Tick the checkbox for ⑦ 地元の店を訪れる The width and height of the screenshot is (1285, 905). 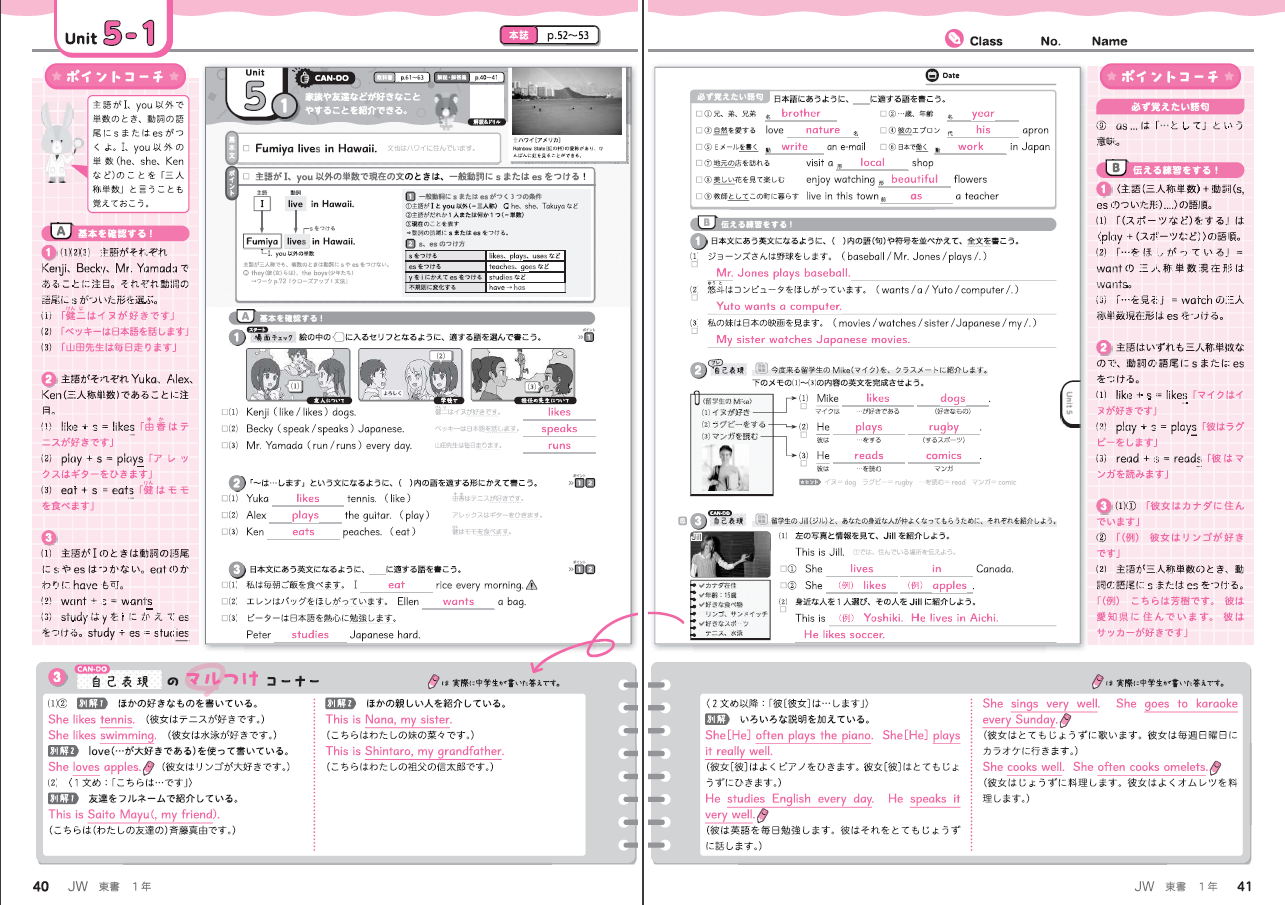(x=697, y=163)
